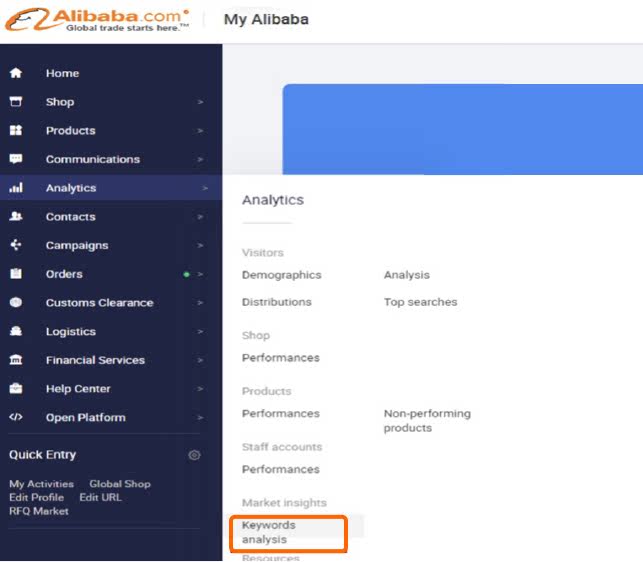Open Edit Profile quick entry
Viewport: 643px width, 562px height.
click(x=36, y=498)
